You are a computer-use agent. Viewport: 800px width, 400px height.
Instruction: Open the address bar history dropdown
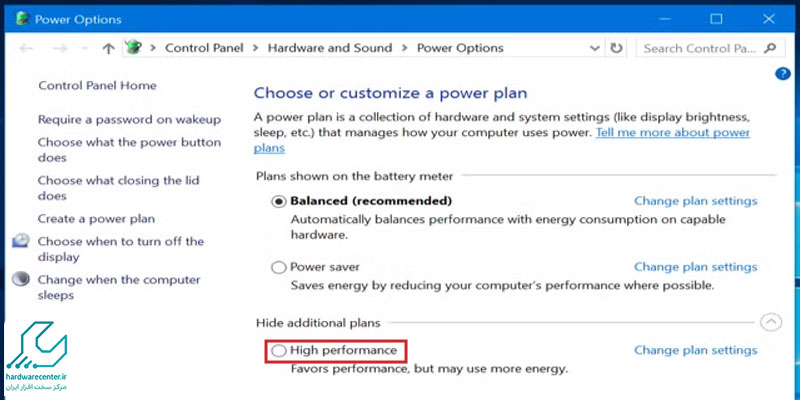pos(594,48)
